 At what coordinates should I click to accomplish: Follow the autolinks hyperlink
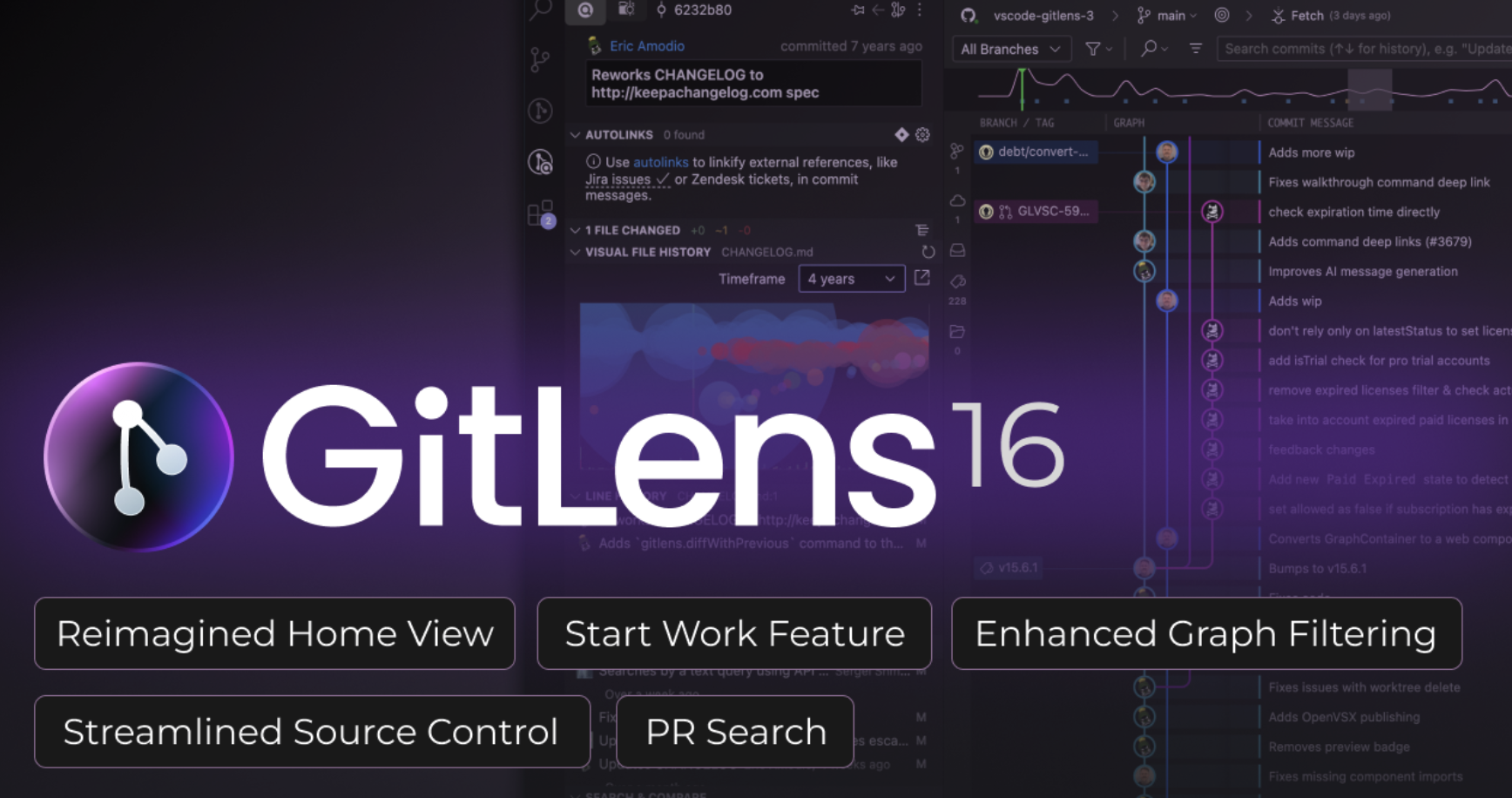click(660, 162)
